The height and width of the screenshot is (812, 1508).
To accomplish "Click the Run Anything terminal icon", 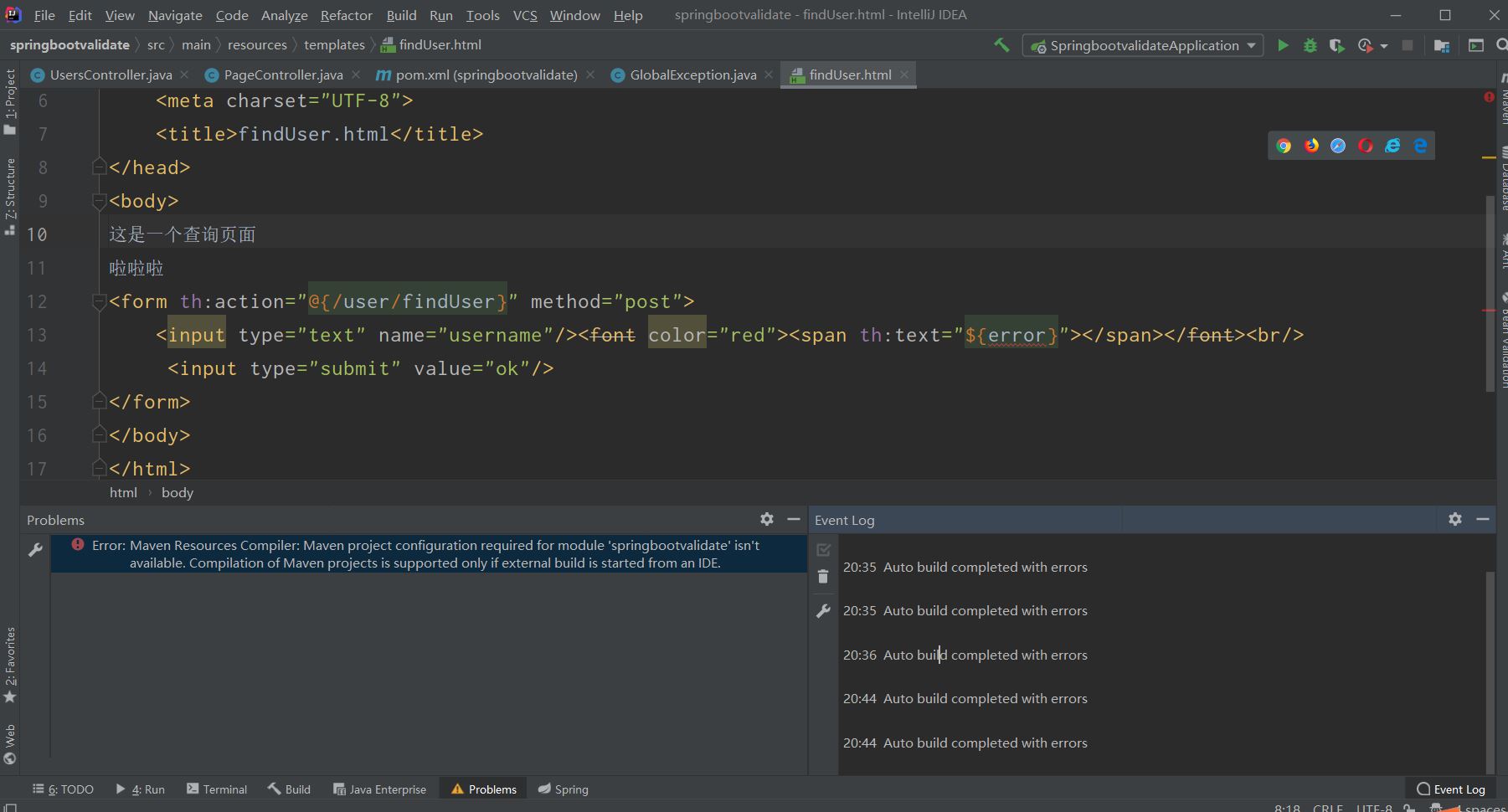I will pyautogui.click(x=1476, y=45).
